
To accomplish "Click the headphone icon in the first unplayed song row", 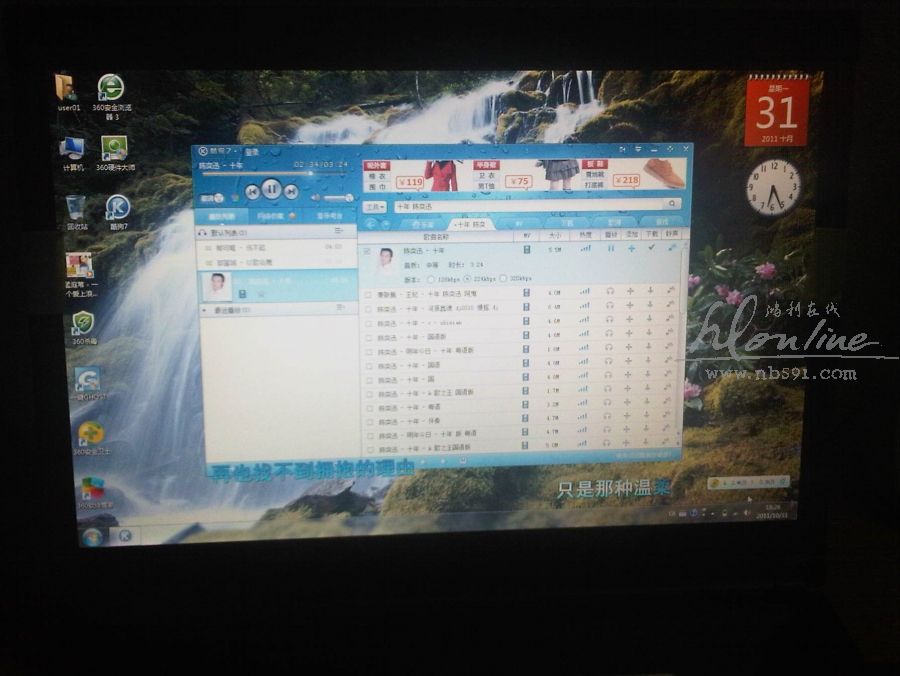I will tap(609, 294).
